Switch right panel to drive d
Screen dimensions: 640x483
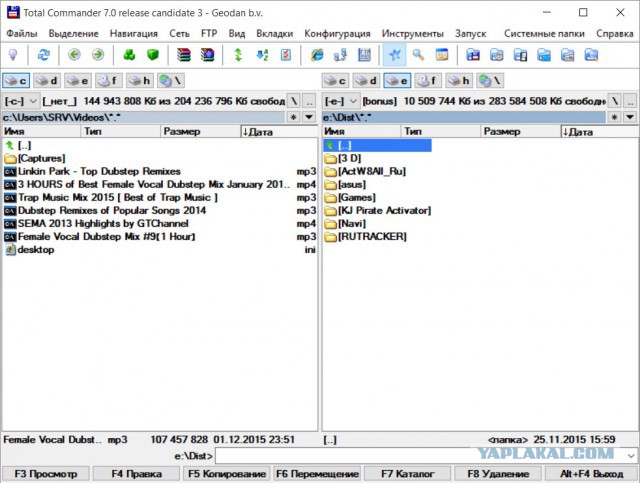click(x=366, y=81)
